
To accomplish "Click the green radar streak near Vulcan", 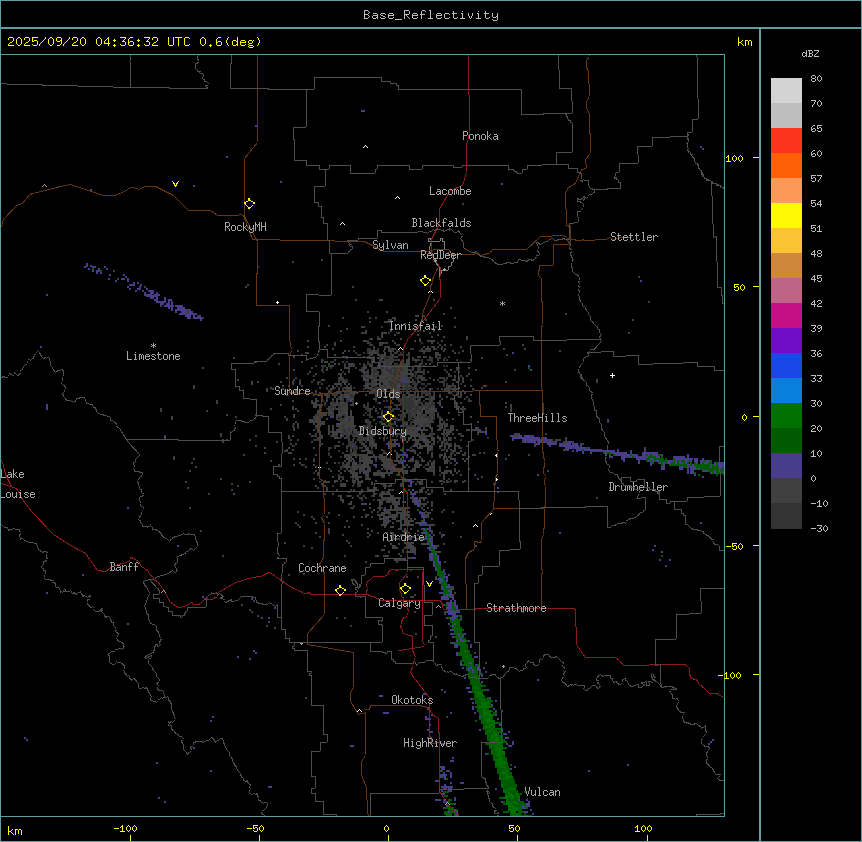I will pos(506,770).
